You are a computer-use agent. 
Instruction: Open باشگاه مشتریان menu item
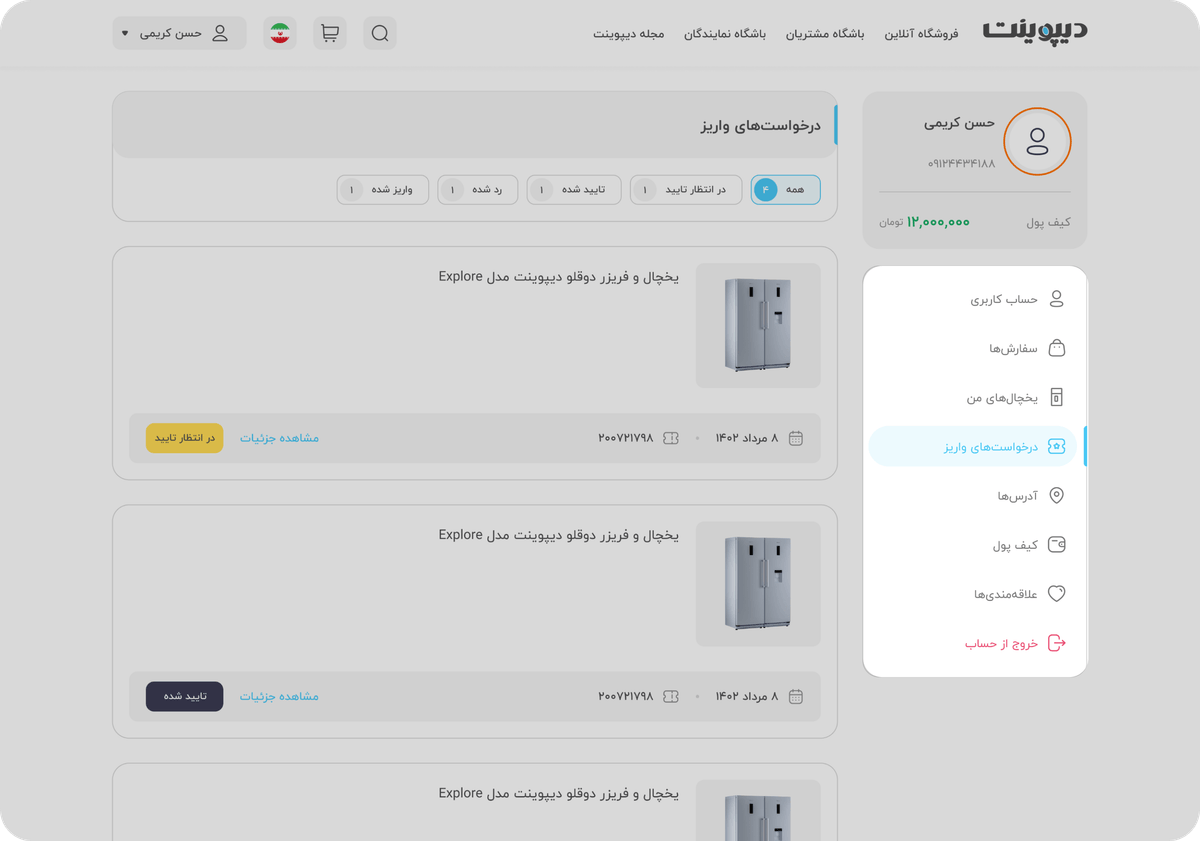coord(825,34)
